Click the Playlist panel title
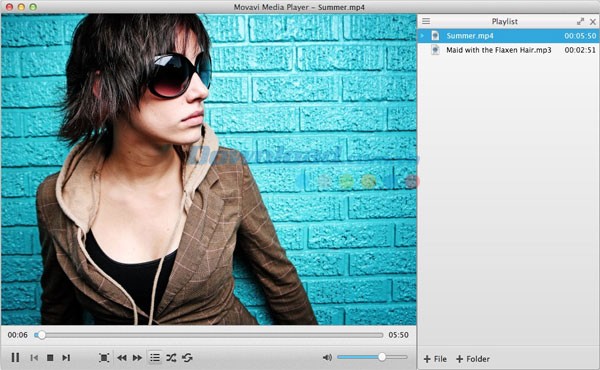The image size is (600, 370). click(x=505, y=21)
